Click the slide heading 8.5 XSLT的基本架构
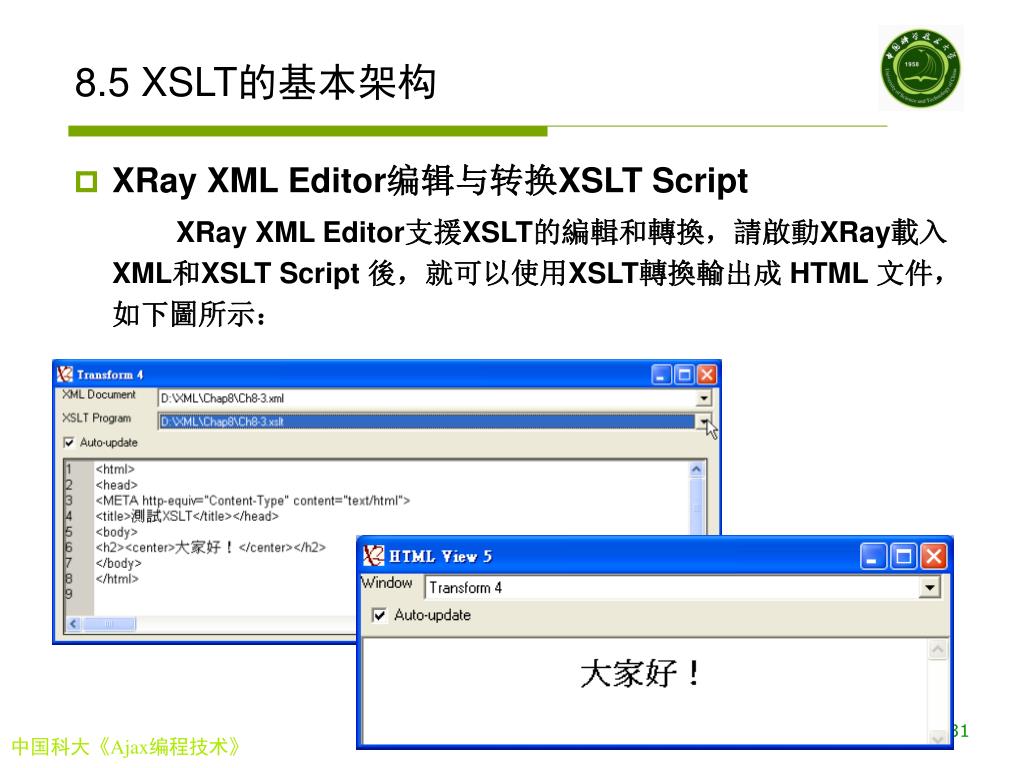Screen dimensions: 1024x768 pyautogui.click(x=255, y=82)
